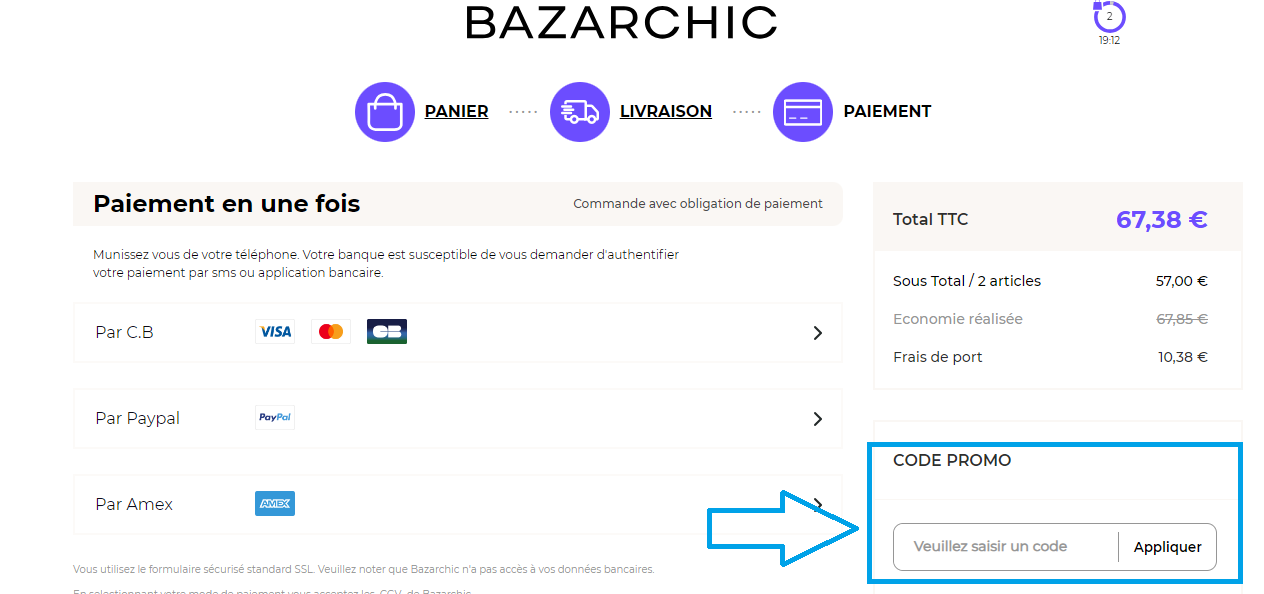Expand the Par Paypal payment chevron

click(818, 419)
